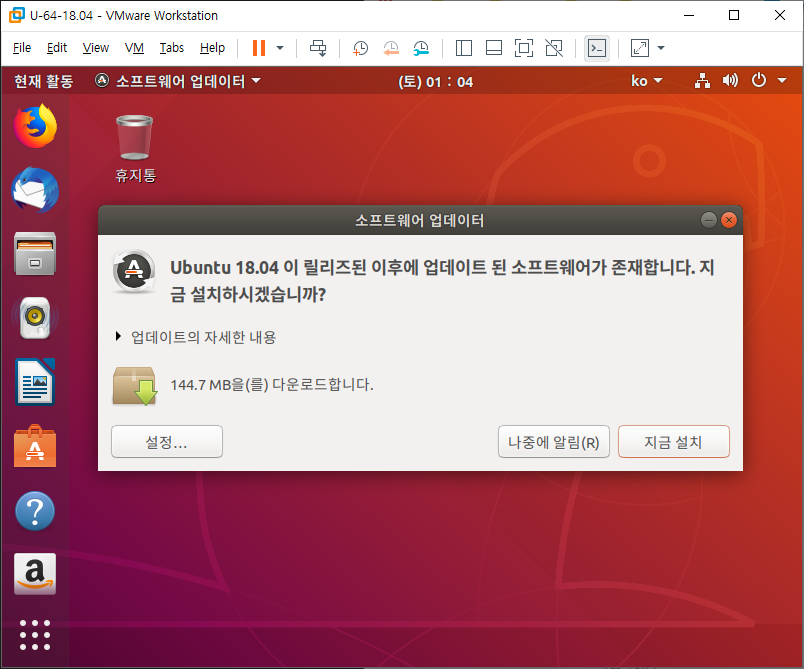Image resolution: width=804 pixels, height=669 pixels.
Task: Click the volume speaker icon
Action: point(730,80)
